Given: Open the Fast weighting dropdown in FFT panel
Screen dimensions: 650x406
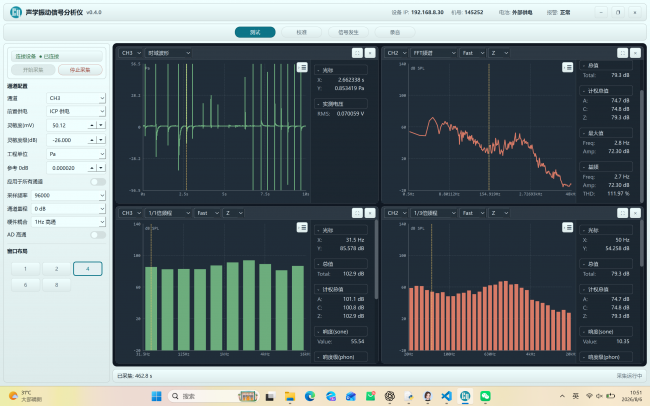Looking at the screenshot, I should coord(473,53).
